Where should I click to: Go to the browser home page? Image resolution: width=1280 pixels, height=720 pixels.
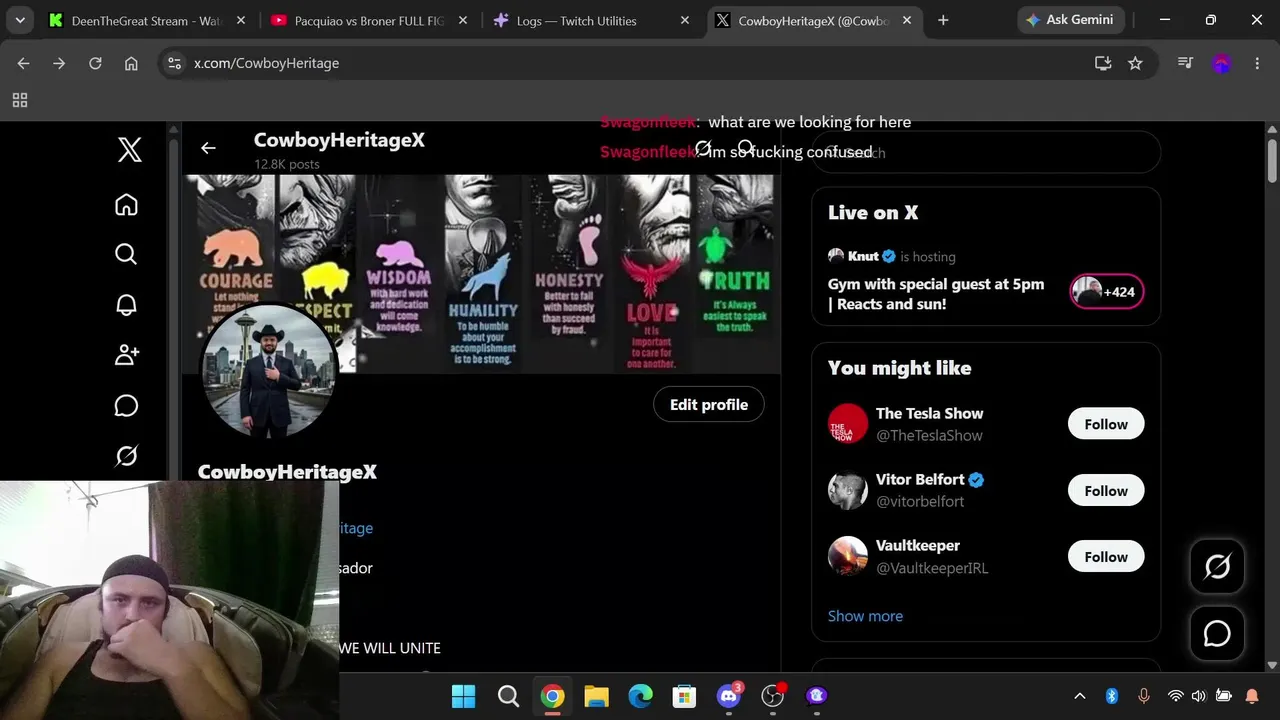(131, 63)
